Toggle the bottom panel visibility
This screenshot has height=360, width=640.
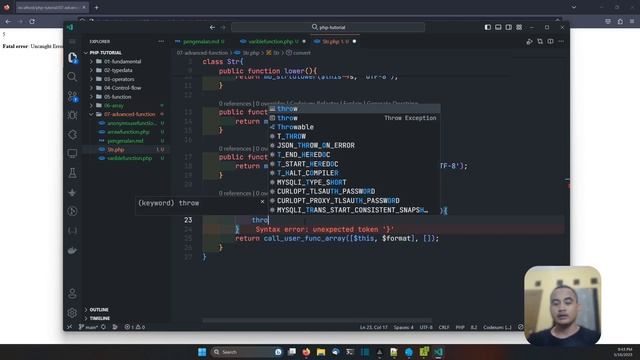click(498, 27)
